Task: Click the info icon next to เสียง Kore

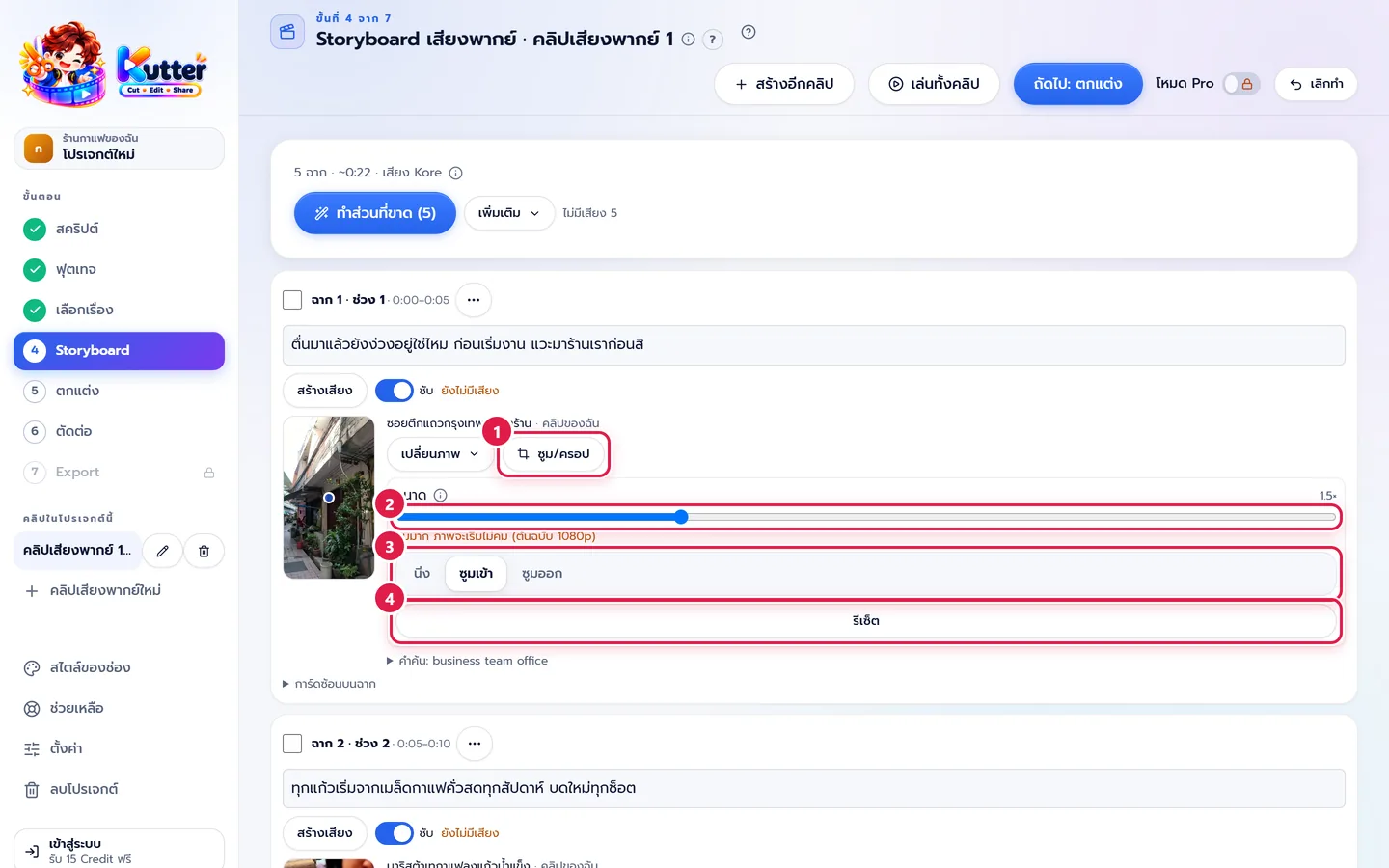Action: (x=456, y=173)
